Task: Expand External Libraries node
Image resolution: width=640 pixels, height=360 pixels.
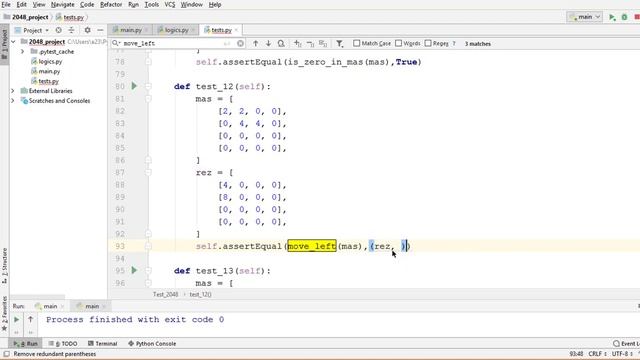Action: click(13, 91)
